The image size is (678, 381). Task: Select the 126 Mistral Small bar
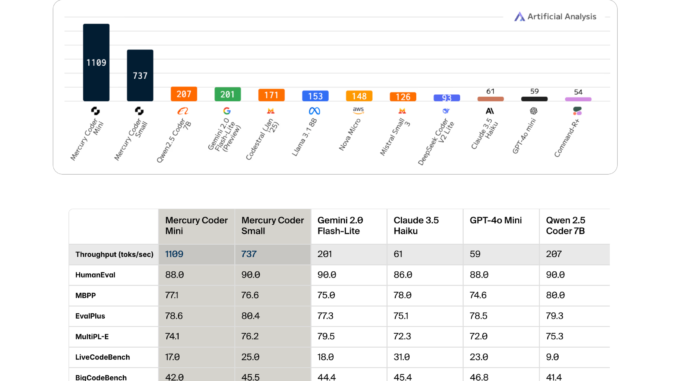[403, 97]
